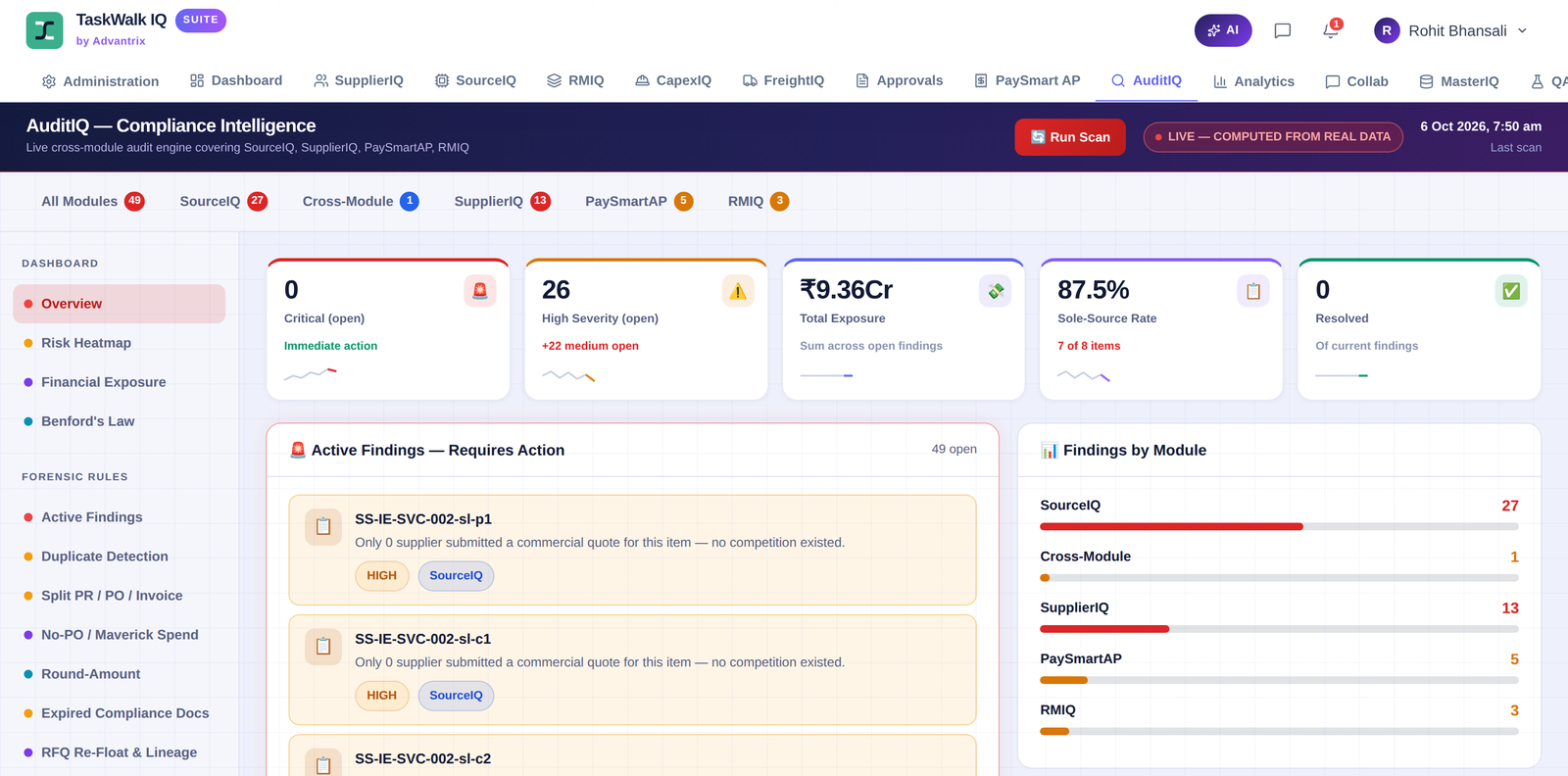Click the LIVE computed from real data badge
The height and width of the screenshot is (776, 1568).
pos(1273,137)
